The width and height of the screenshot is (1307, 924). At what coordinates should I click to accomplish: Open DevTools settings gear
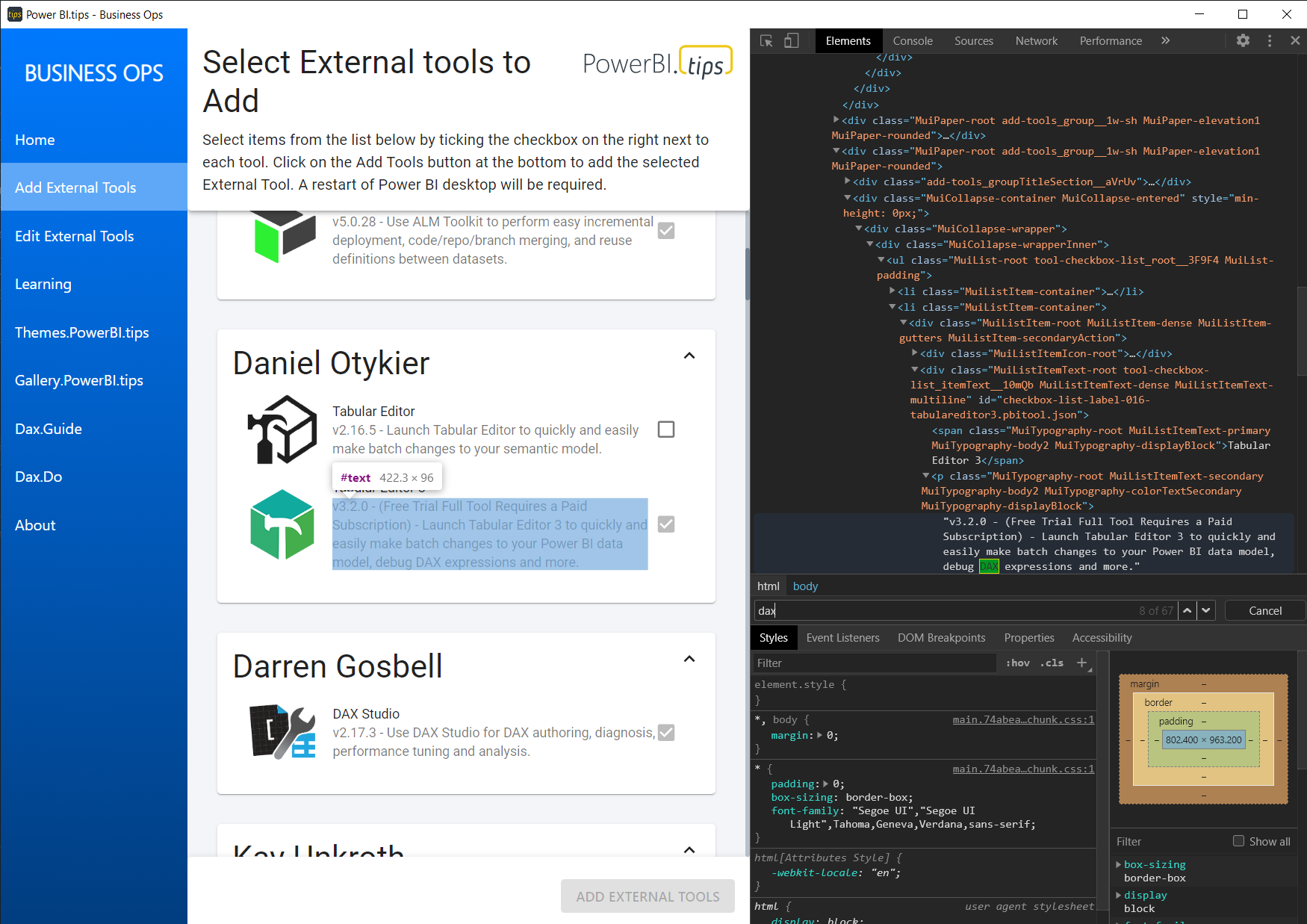[1243, 41]
